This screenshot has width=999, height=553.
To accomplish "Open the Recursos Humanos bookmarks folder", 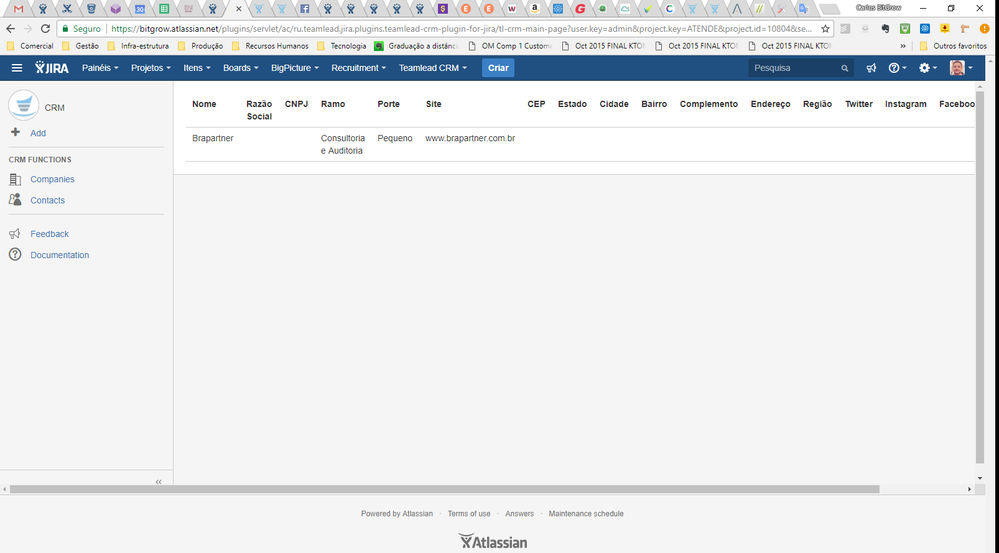I will 270,46.
